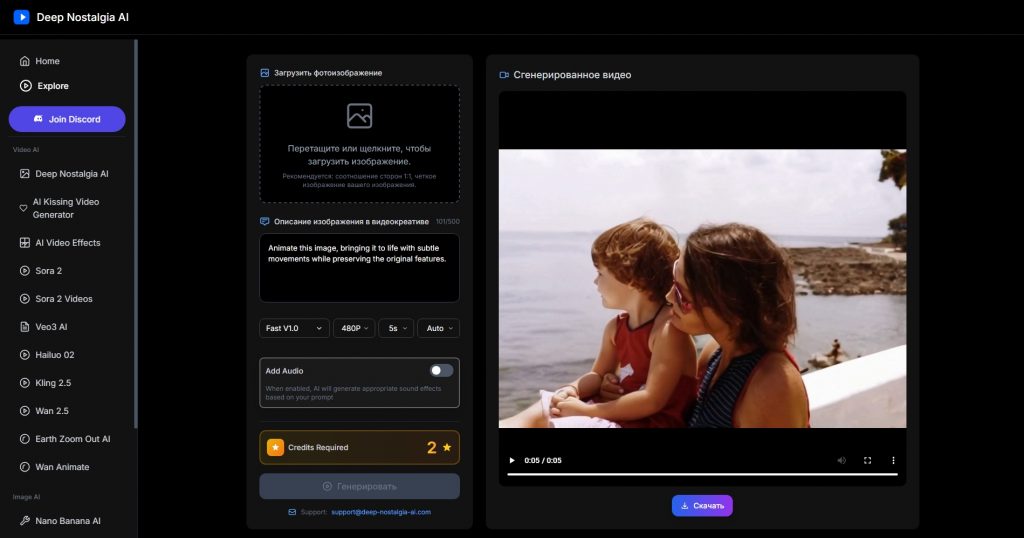This screenshot has height=538, width=1024.
Task: Click the image upload placeholder icon
Action: tap(359, 116)
